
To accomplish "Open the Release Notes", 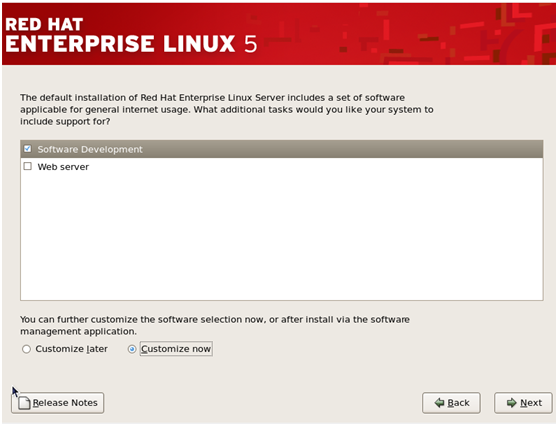I will pyautogui.click(x=58, y=403).
